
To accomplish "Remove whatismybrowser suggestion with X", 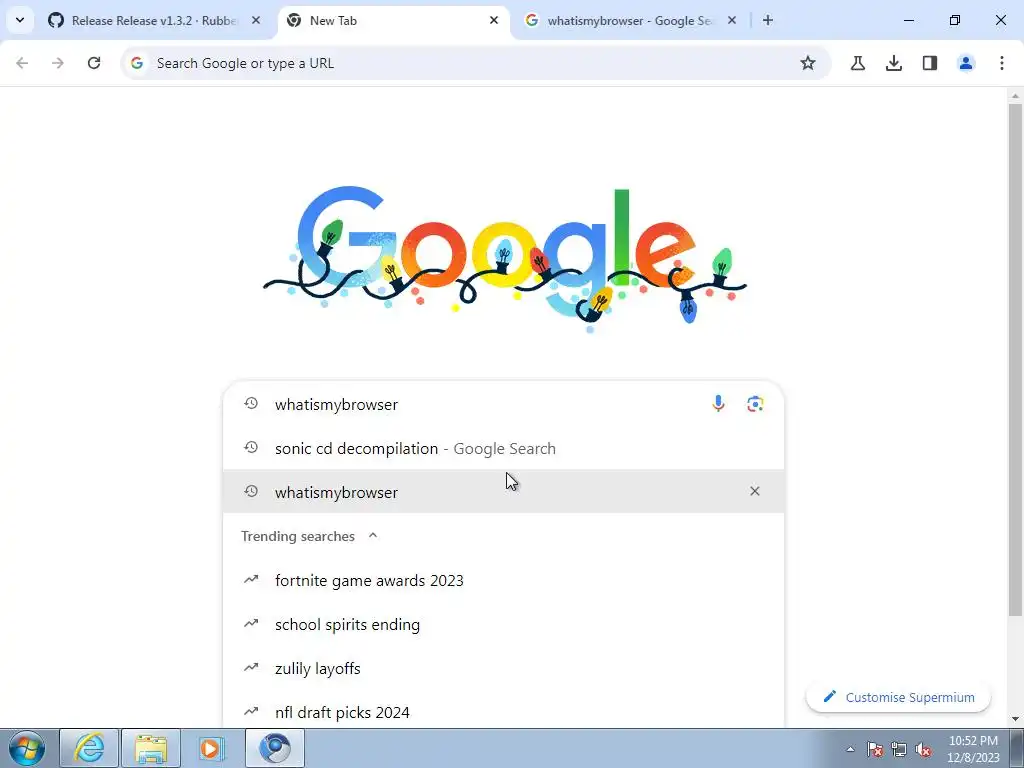I will 755,491.
